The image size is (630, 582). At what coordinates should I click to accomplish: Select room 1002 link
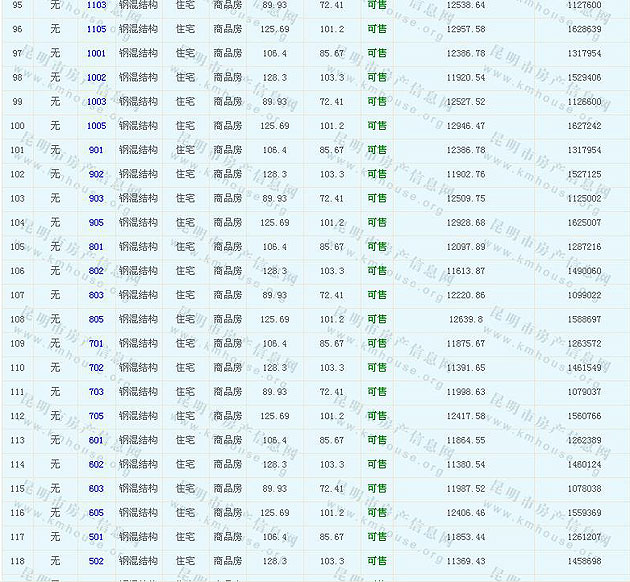click(96, 77)
